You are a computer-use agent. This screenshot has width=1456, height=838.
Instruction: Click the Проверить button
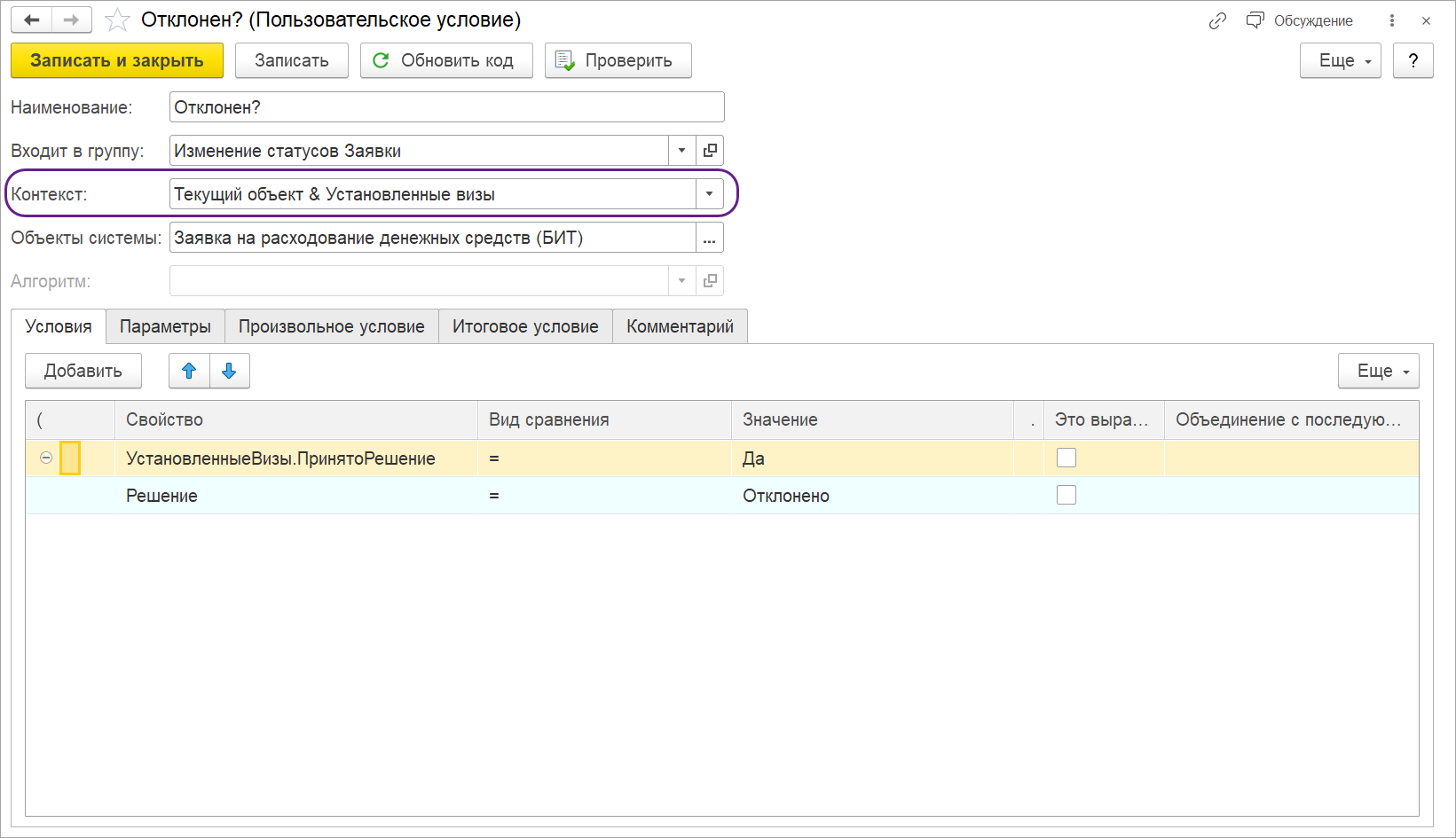click(618, 60)
